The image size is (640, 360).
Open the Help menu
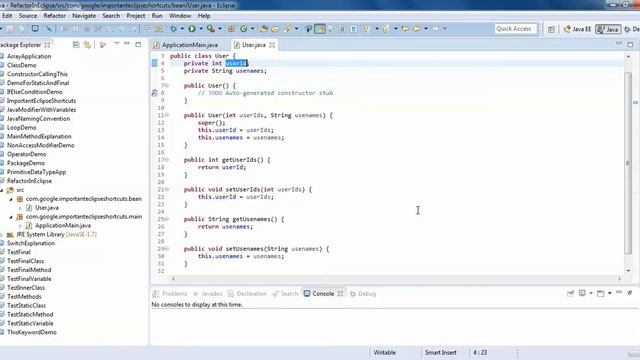pyautogui.click(x=204, y=16)
